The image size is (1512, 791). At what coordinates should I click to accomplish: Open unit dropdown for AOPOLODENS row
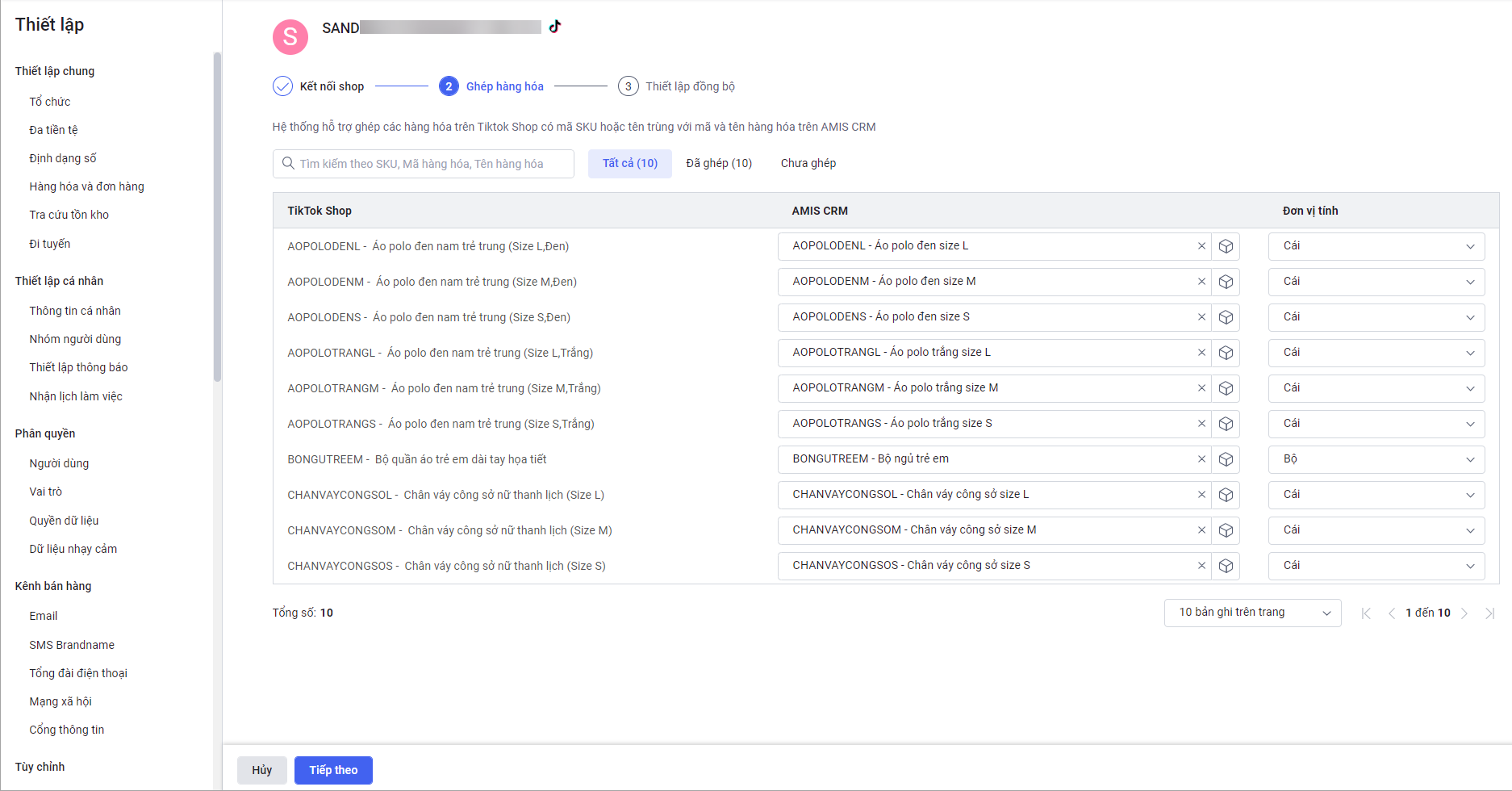[1376, 317]
